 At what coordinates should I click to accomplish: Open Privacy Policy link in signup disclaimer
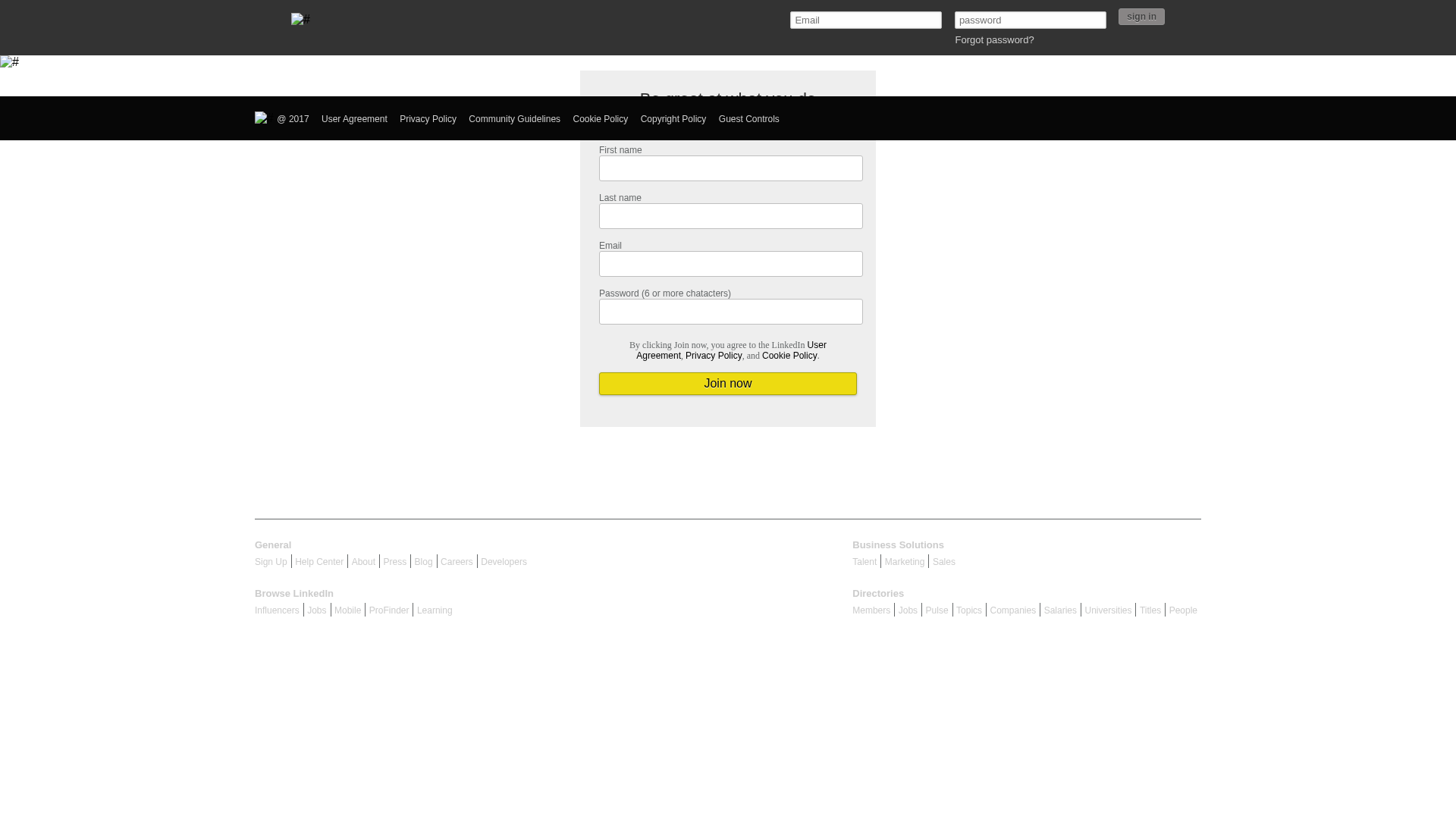pyautogui.click(x=714, y=356)
